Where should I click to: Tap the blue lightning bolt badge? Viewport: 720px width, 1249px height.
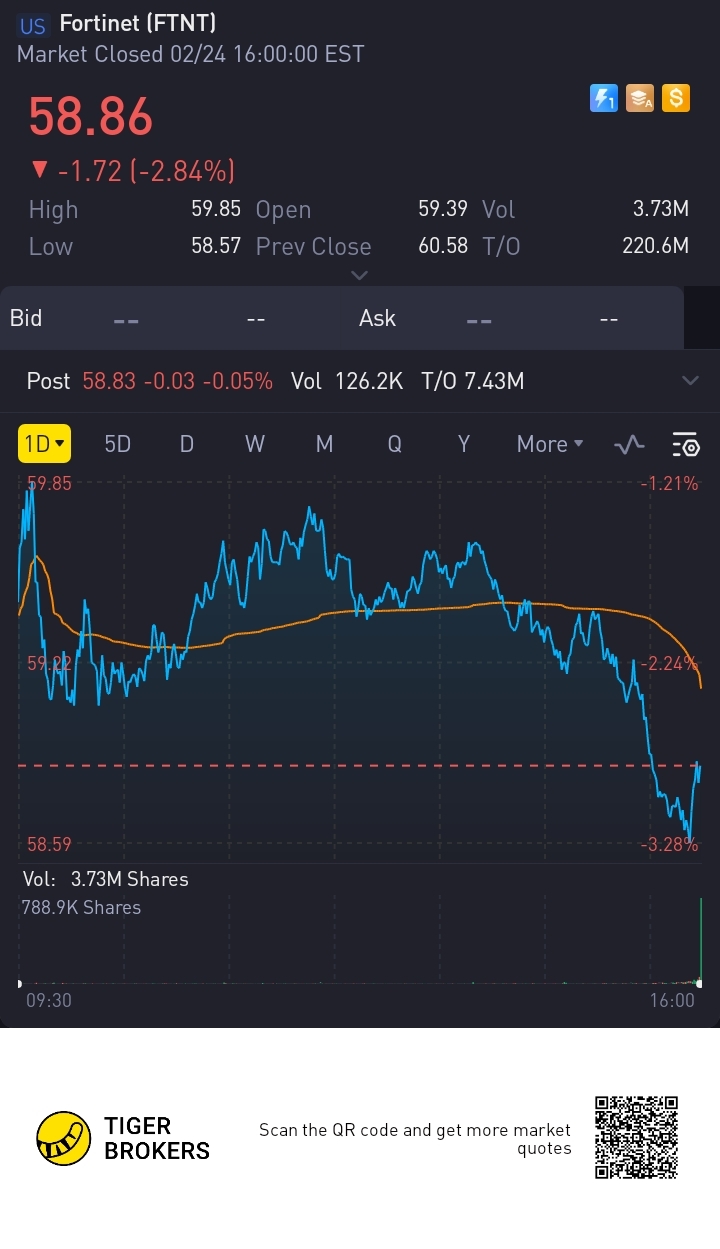click(x=604, y=98)
